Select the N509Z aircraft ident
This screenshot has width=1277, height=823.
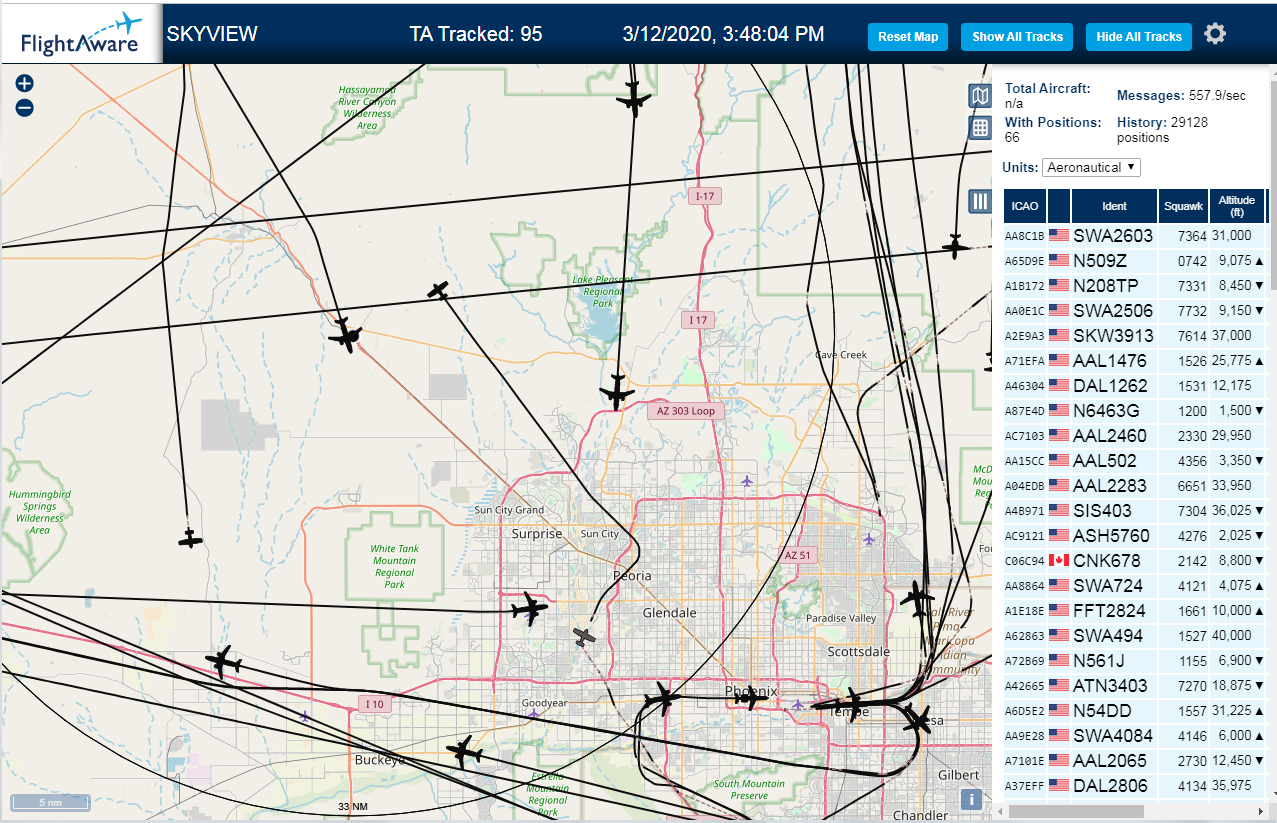click(x=1100, y=261)
